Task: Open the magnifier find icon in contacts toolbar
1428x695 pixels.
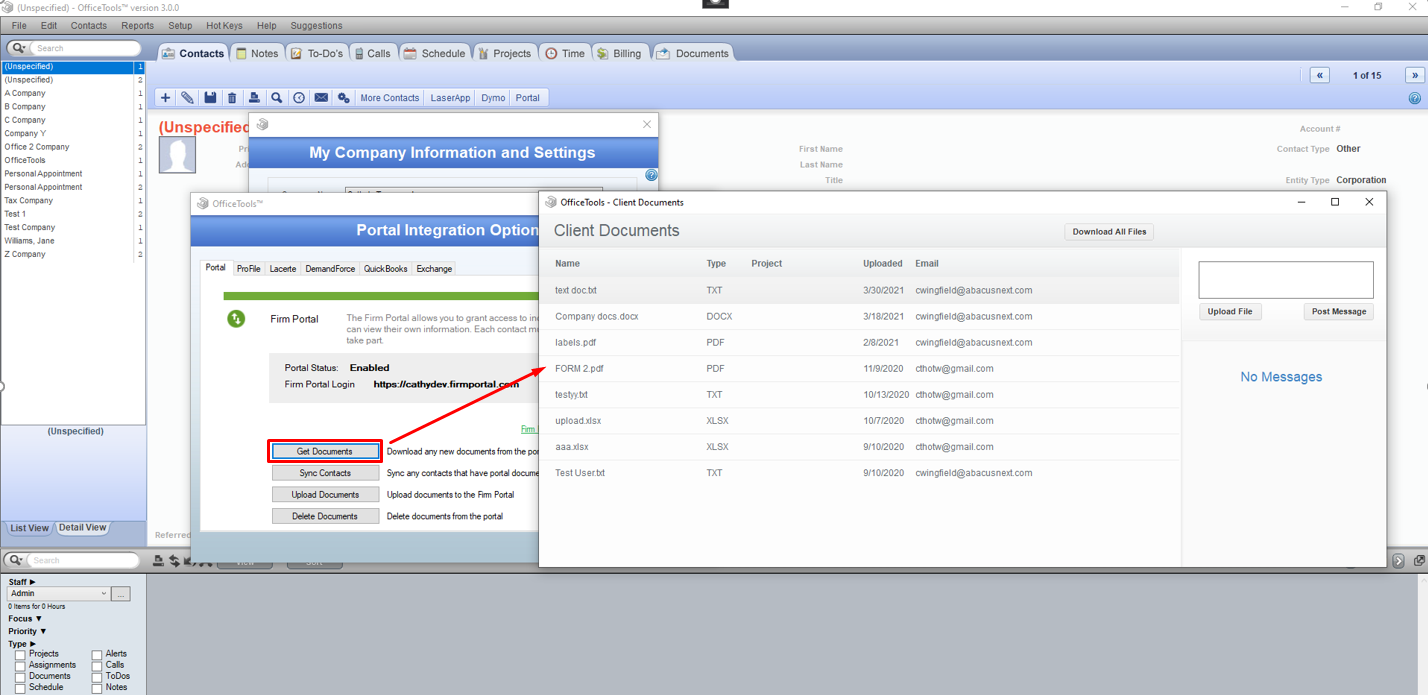Action: (277, 98)
